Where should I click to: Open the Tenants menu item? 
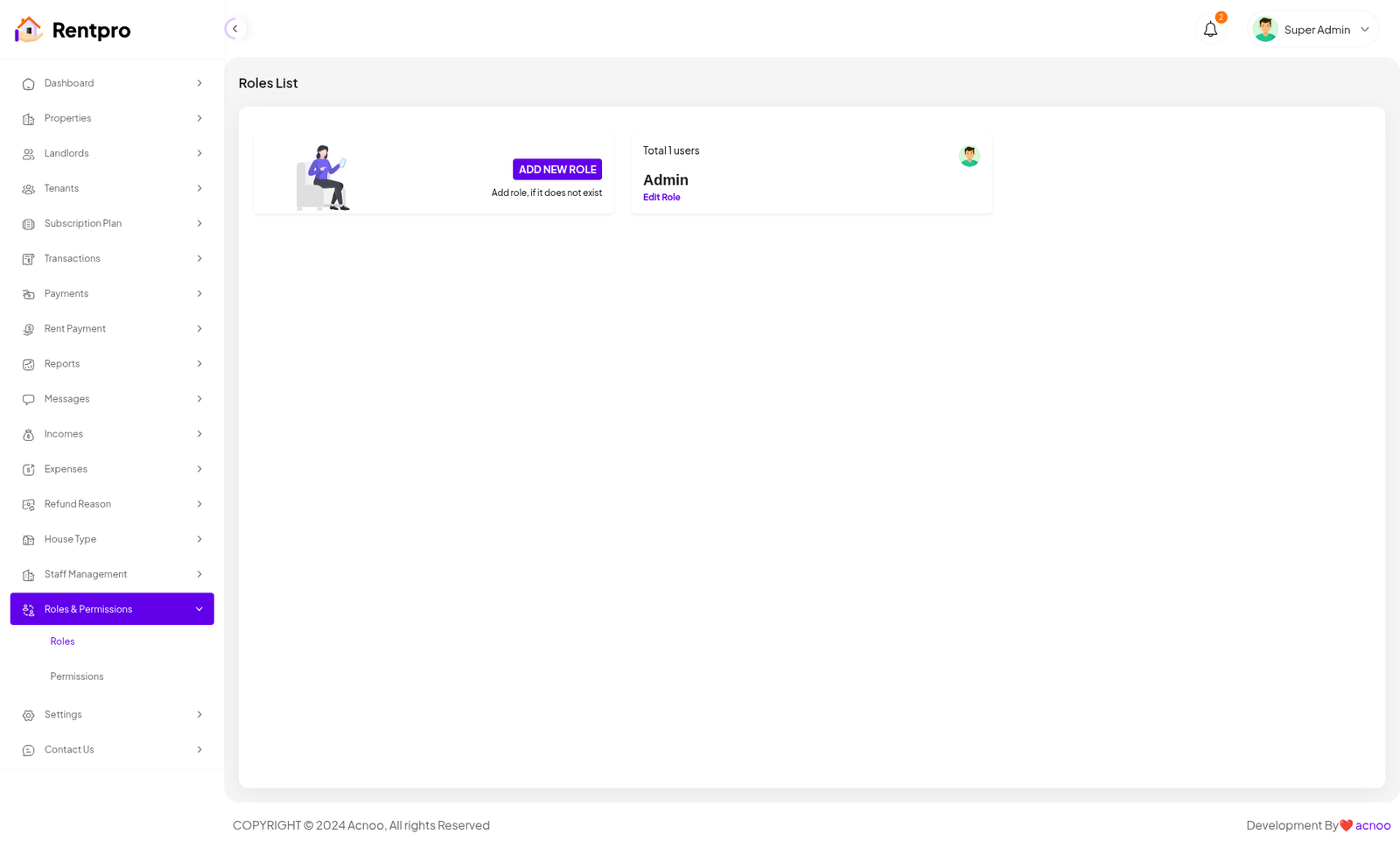click(x=61, y=188)
